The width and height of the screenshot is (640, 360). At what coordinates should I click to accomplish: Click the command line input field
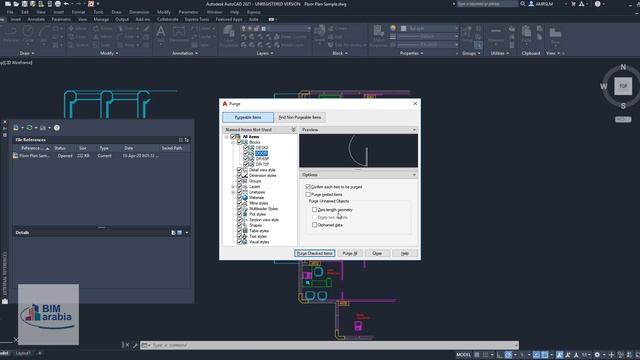coord(330,345)
